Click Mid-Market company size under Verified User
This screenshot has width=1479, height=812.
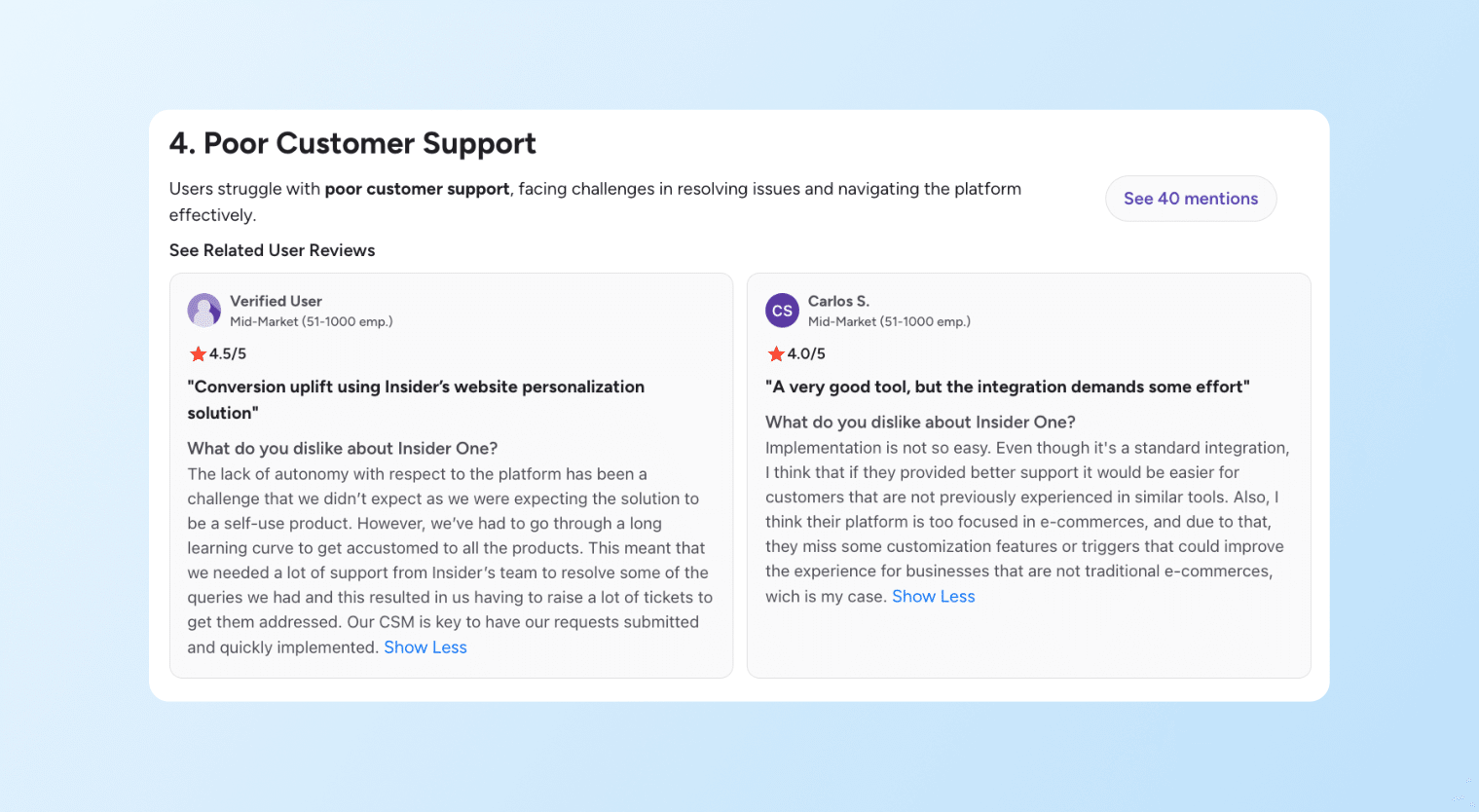tap(310, 321)
